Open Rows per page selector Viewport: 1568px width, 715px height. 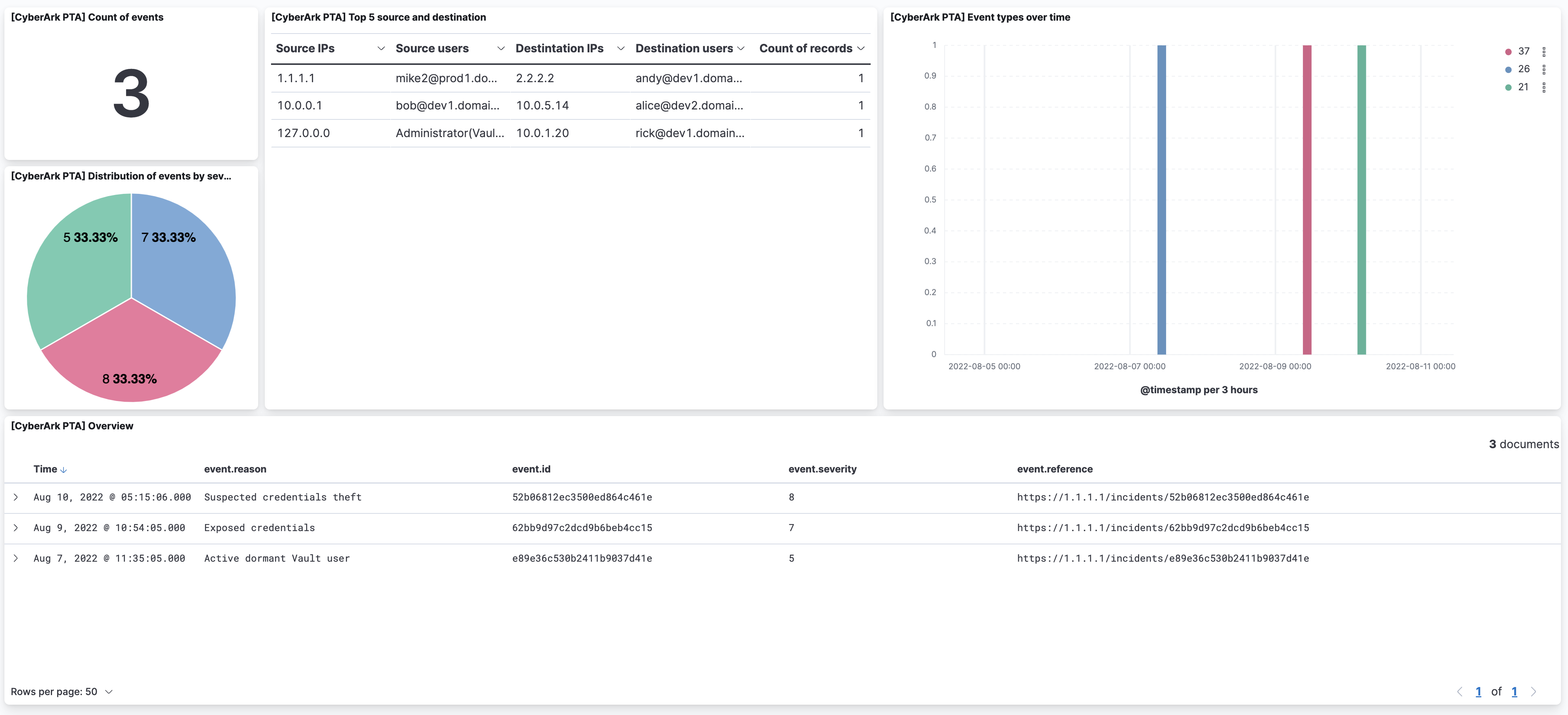62,692
